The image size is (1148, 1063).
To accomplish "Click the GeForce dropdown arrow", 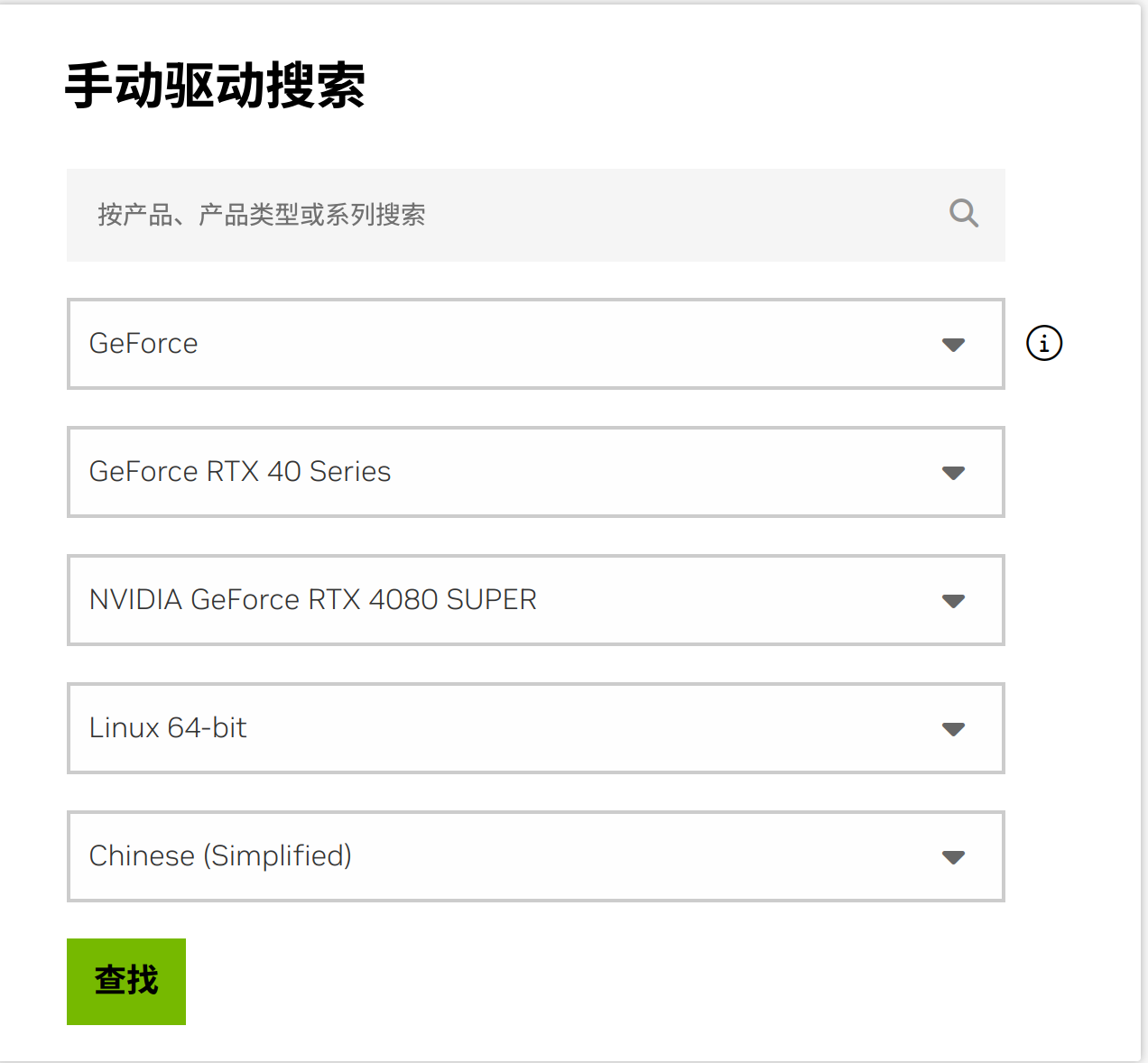I will click(954, 345).
